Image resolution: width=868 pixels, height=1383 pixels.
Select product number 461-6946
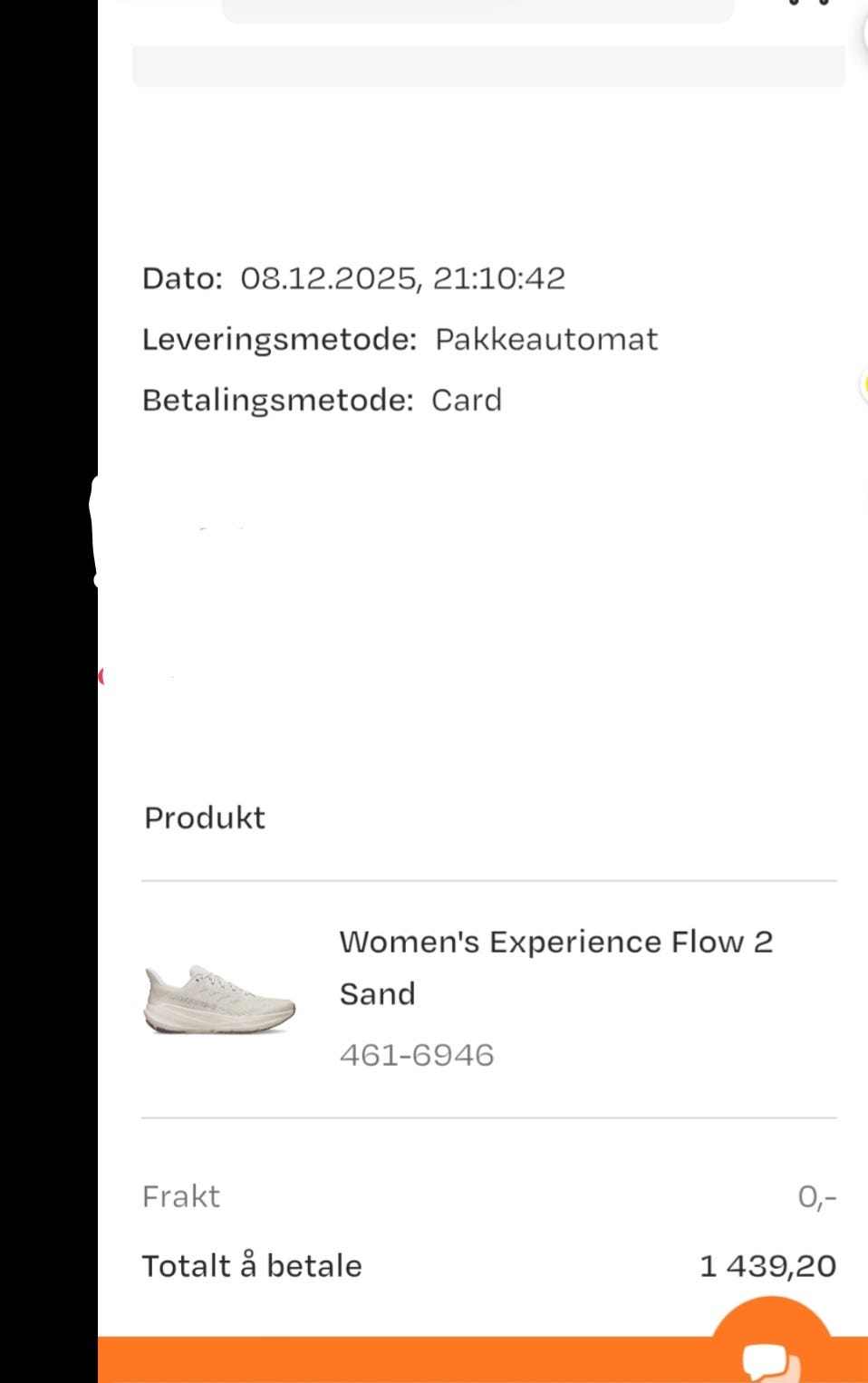pyautogui.click(x=417, y=1055)
